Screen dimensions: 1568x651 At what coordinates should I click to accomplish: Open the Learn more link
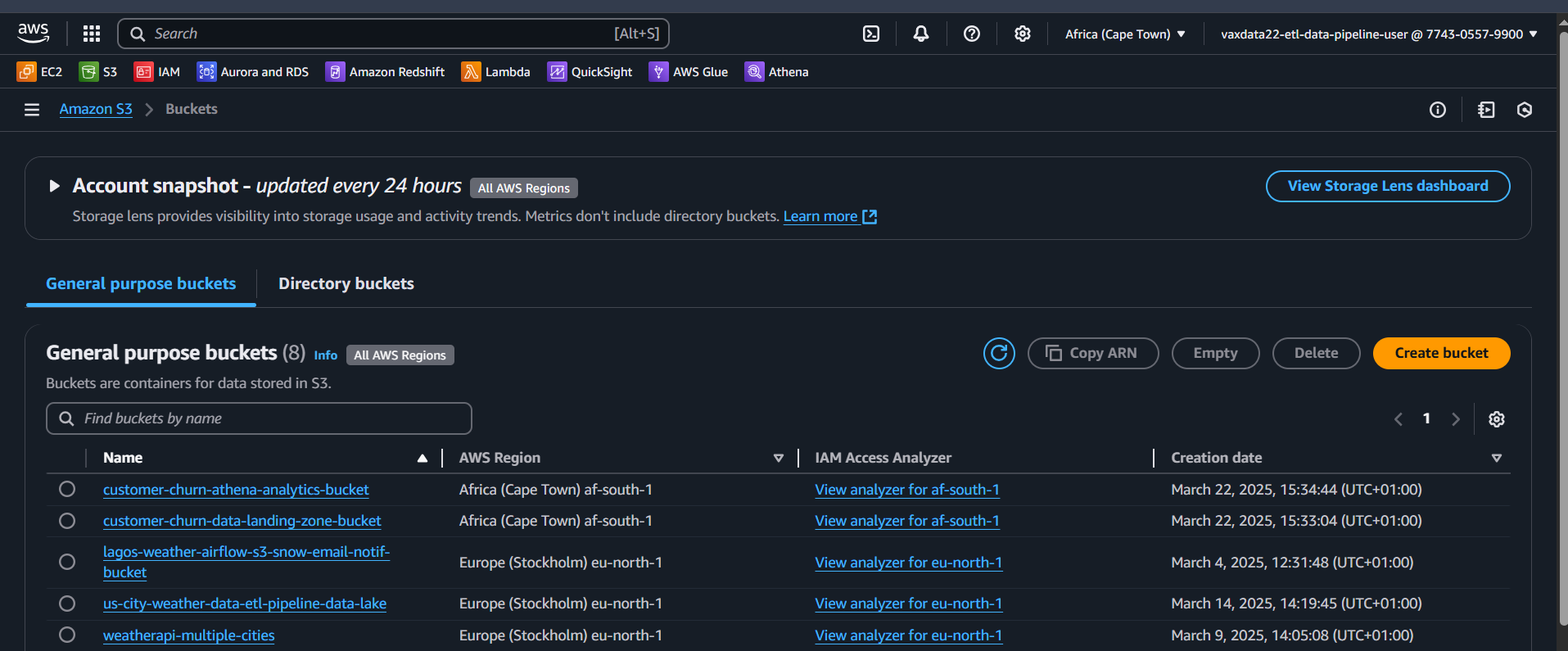pyautogui.click(x=829, y=216)
